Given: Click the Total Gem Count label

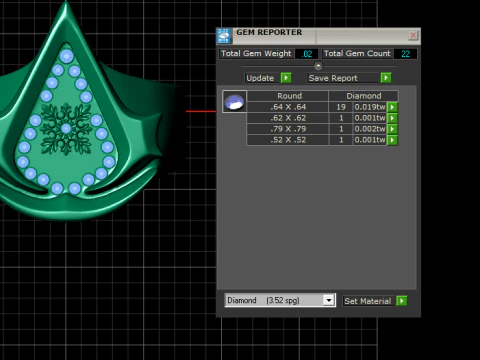Looking at the screenshot, I should 357,54.
